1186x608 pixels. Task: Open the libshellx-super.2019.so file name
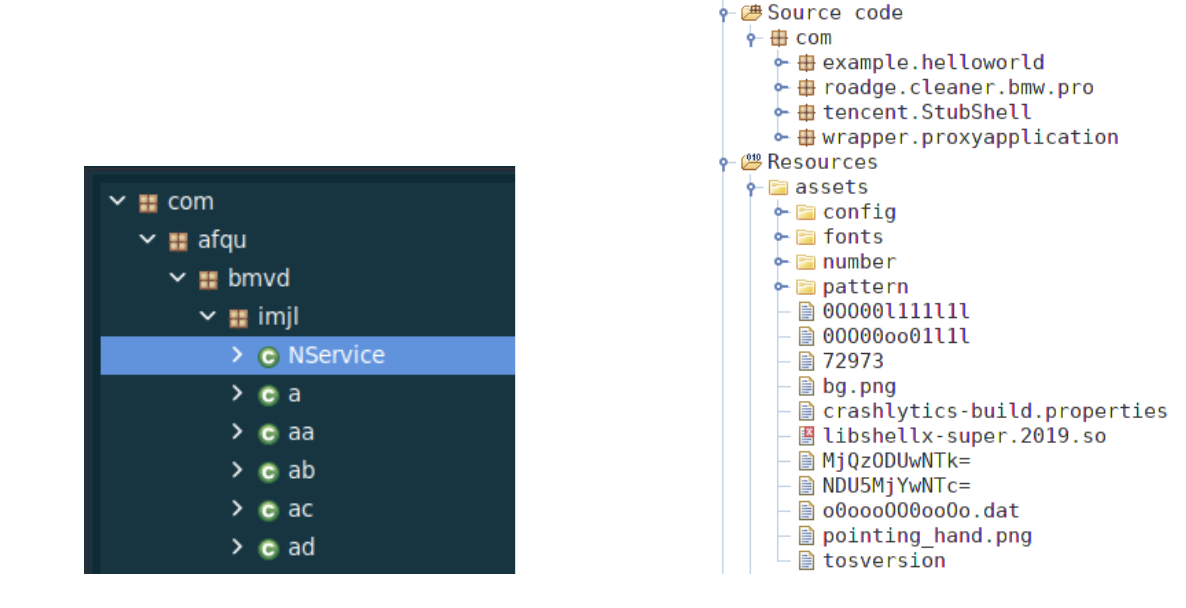click(x=964, y=436)
